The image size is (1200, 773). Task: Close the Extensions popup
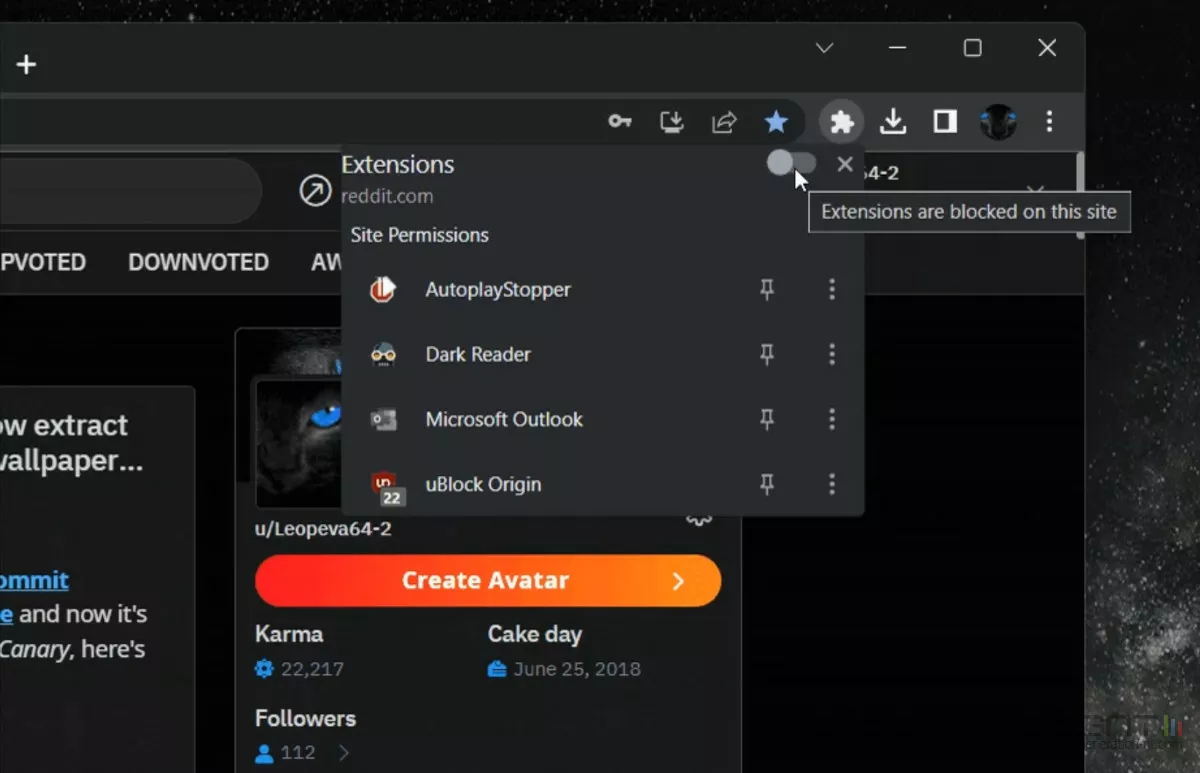845,164
